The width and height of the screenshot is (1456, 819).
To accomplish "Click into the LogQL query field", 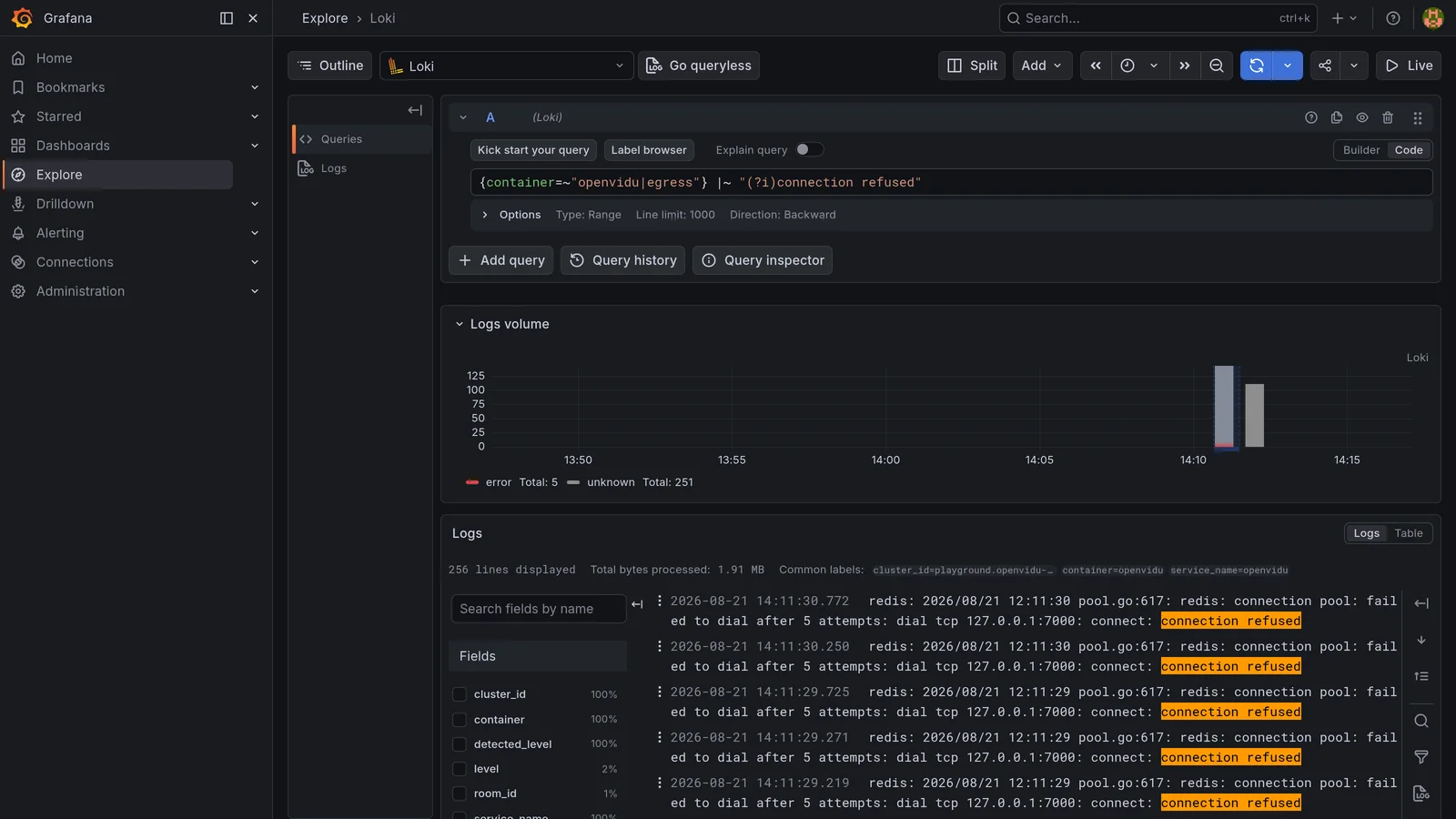I will (x=951, y=182).
